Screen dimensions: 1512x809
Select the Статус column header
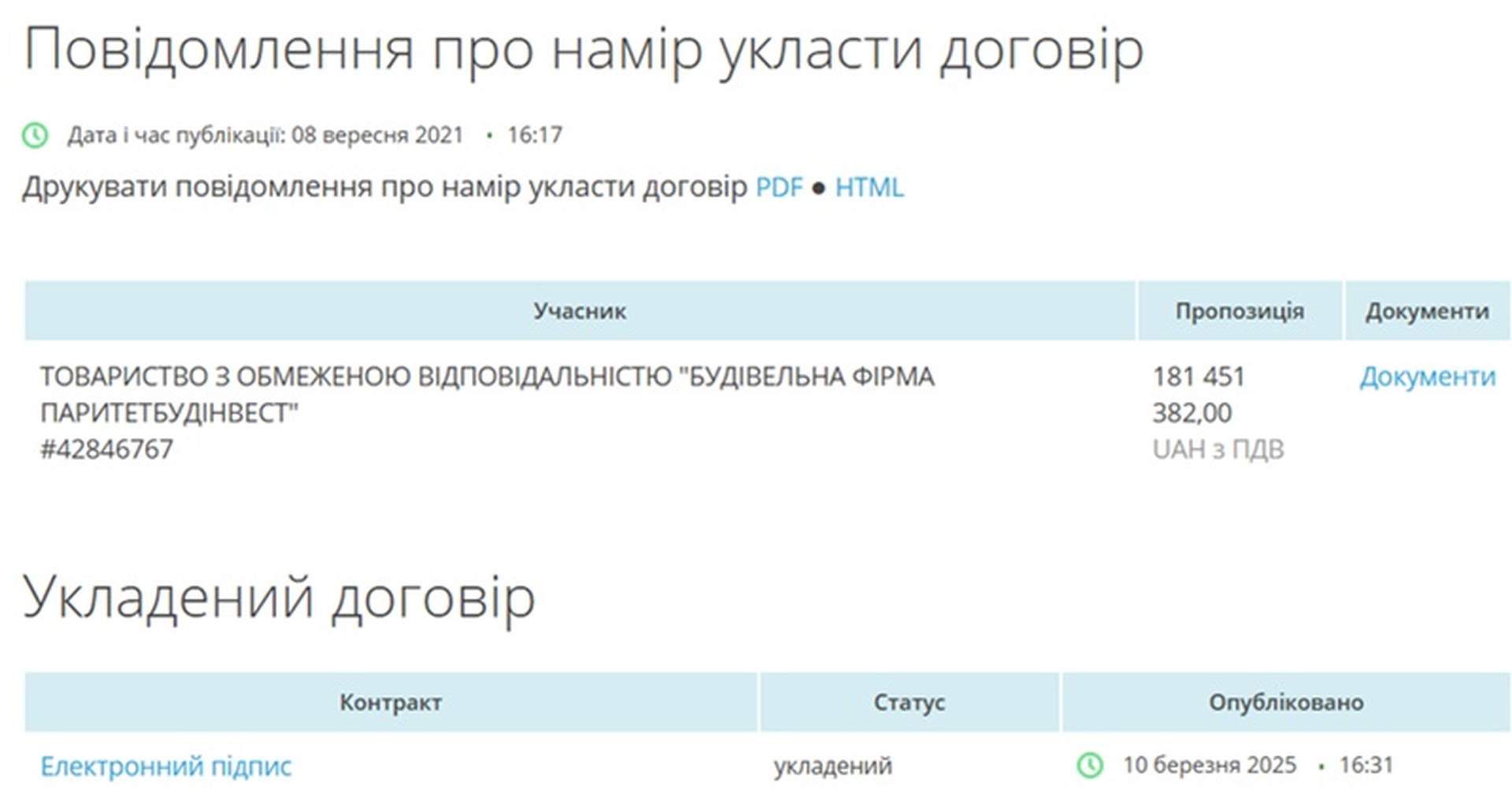coord(909,702)
